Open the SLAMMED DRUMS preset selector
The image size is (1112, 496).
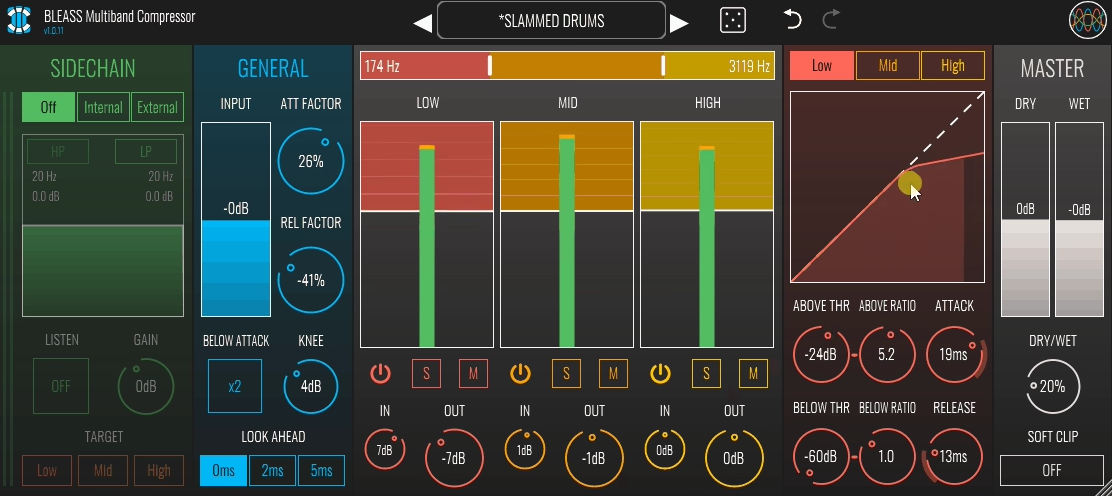pos(551,21)
